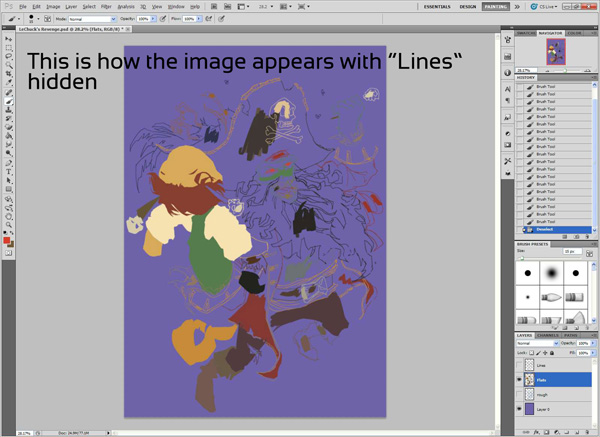Select the Eyedropper tool
600x437 pixels.
(x=8, y=82)
